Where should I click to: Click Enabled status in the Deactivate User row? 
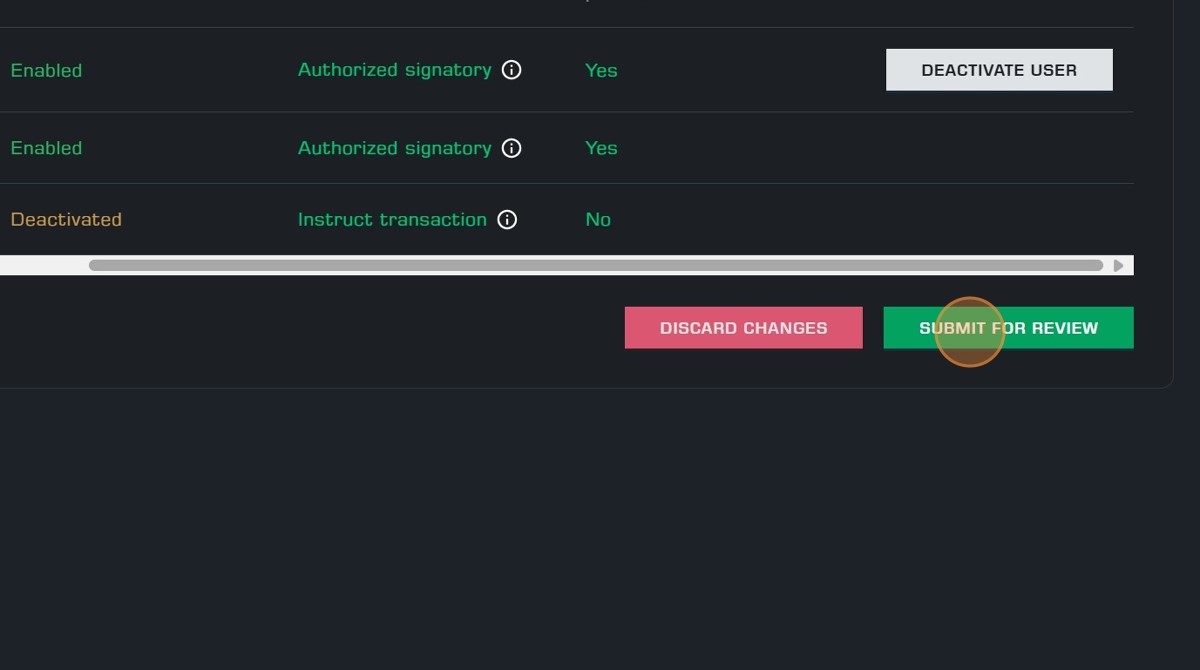[46, 70]
